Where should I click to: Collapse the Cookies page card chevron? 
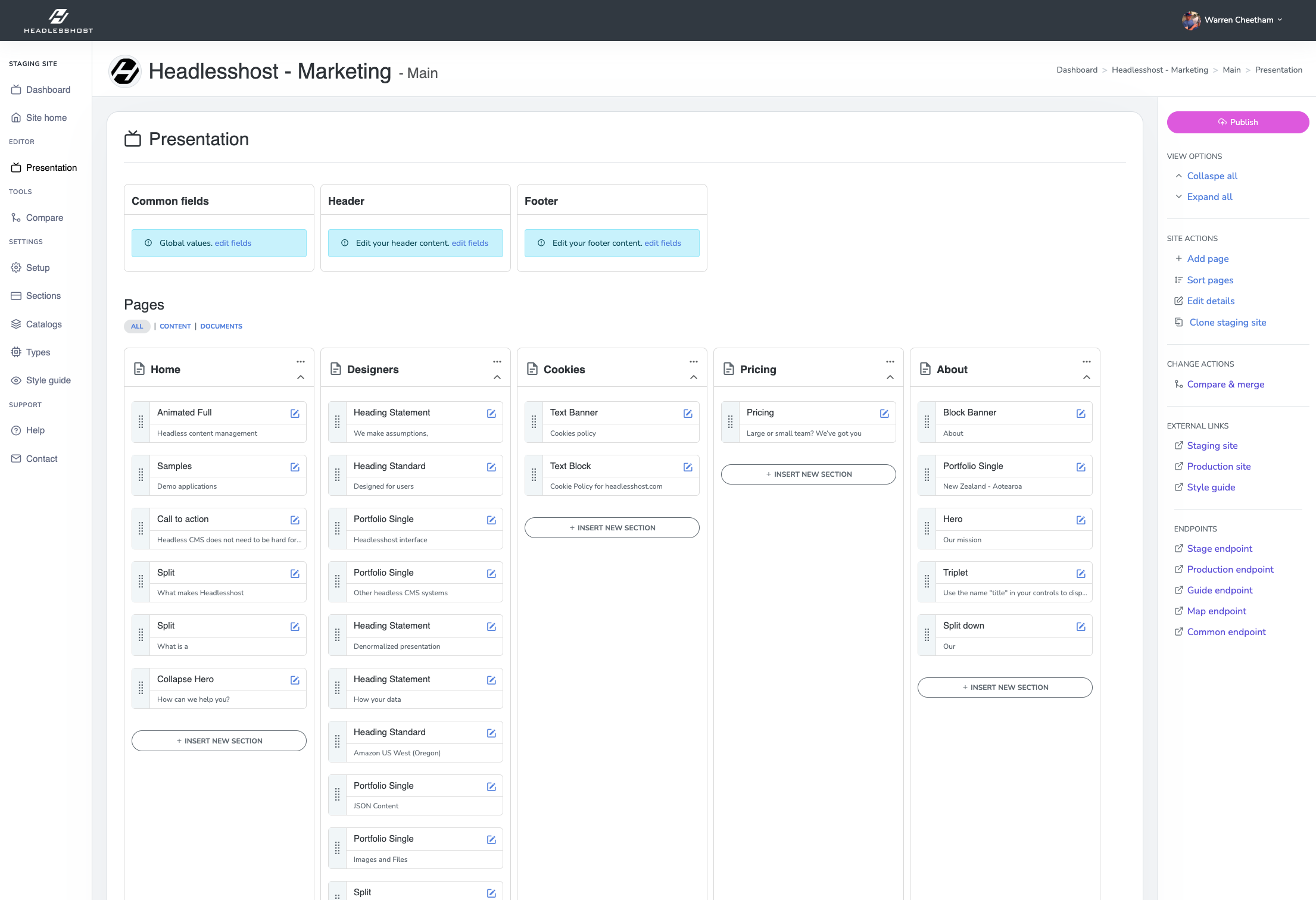(x=694, y=377)
